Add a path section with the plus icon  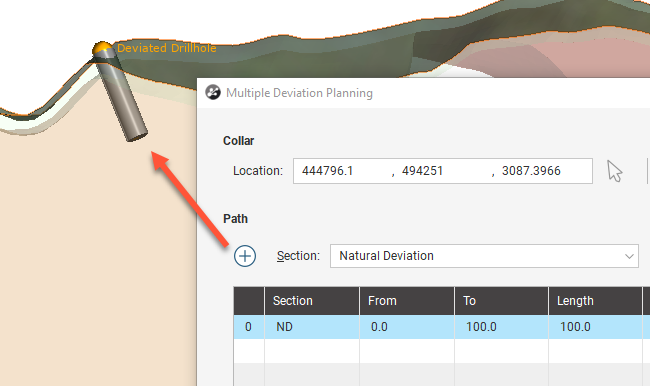[245, 256]
